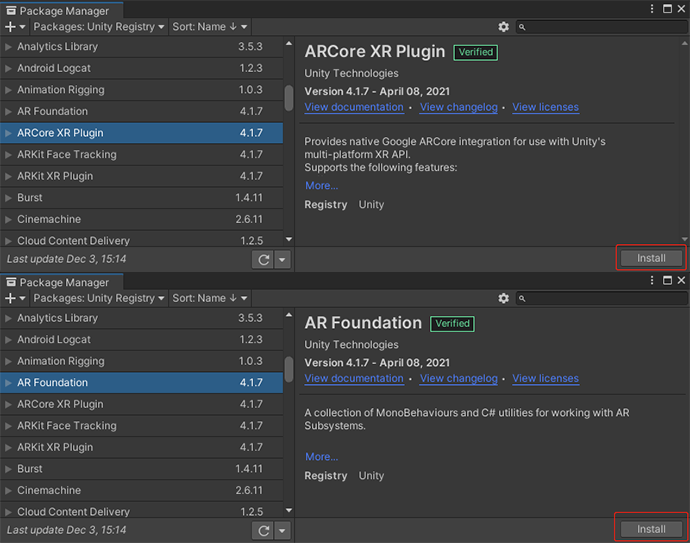Open Sort: Name dropdown in upper window

pyautogui.click(x=210, y=27)
